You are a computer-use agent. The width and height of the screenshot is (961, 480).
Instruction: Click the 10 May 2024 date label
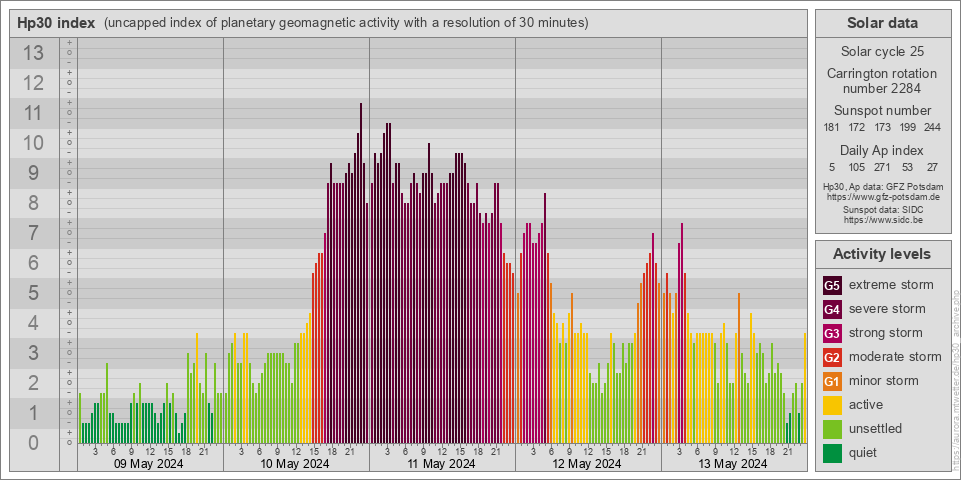[x=295, y=464]
